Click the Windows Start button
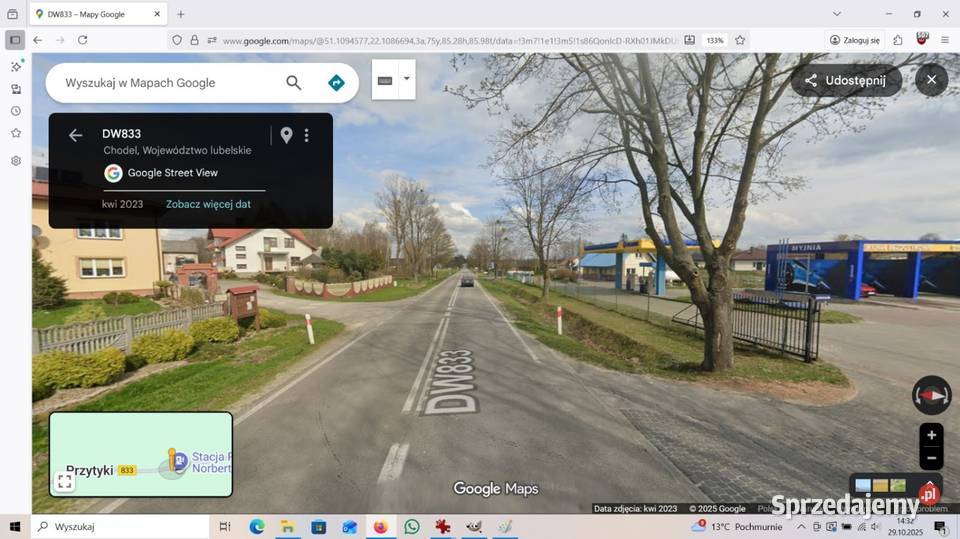Image resolution: width=960 pixels, height=539 pixels. coord(15,527)
